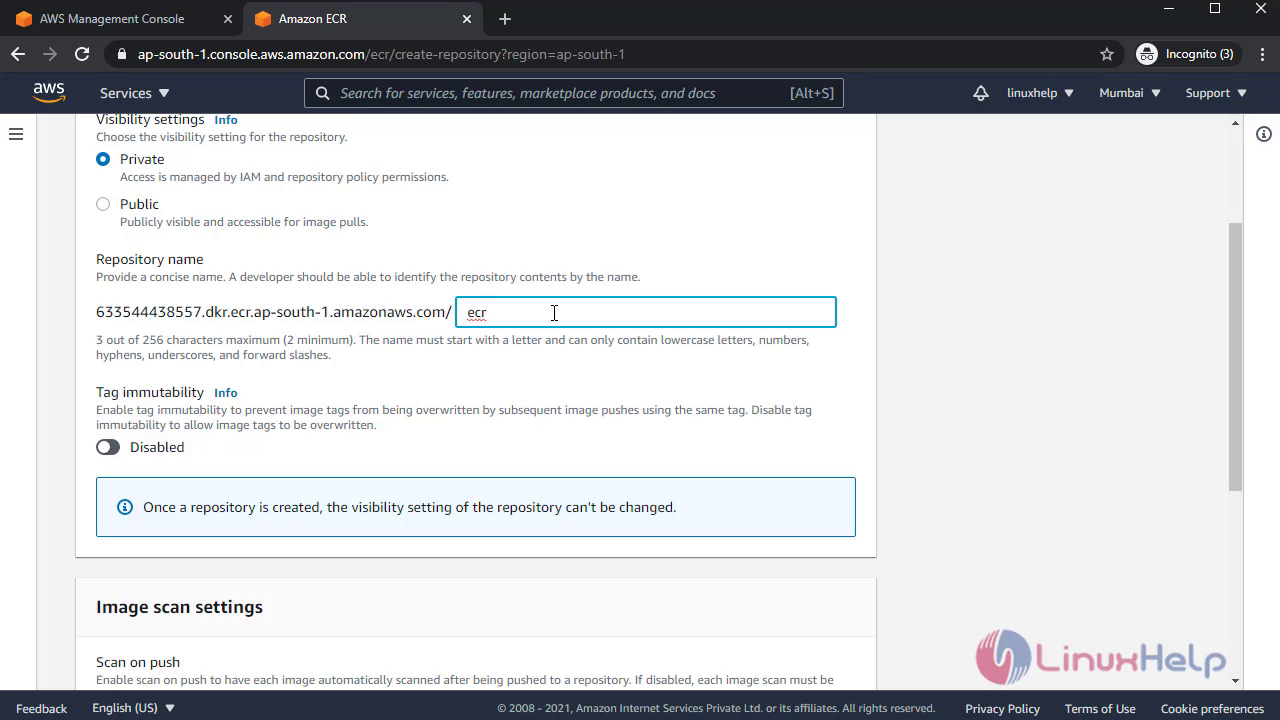The image size is (1280, 720).
Task: Open the Mumbai region selector
Action: 1130,93
